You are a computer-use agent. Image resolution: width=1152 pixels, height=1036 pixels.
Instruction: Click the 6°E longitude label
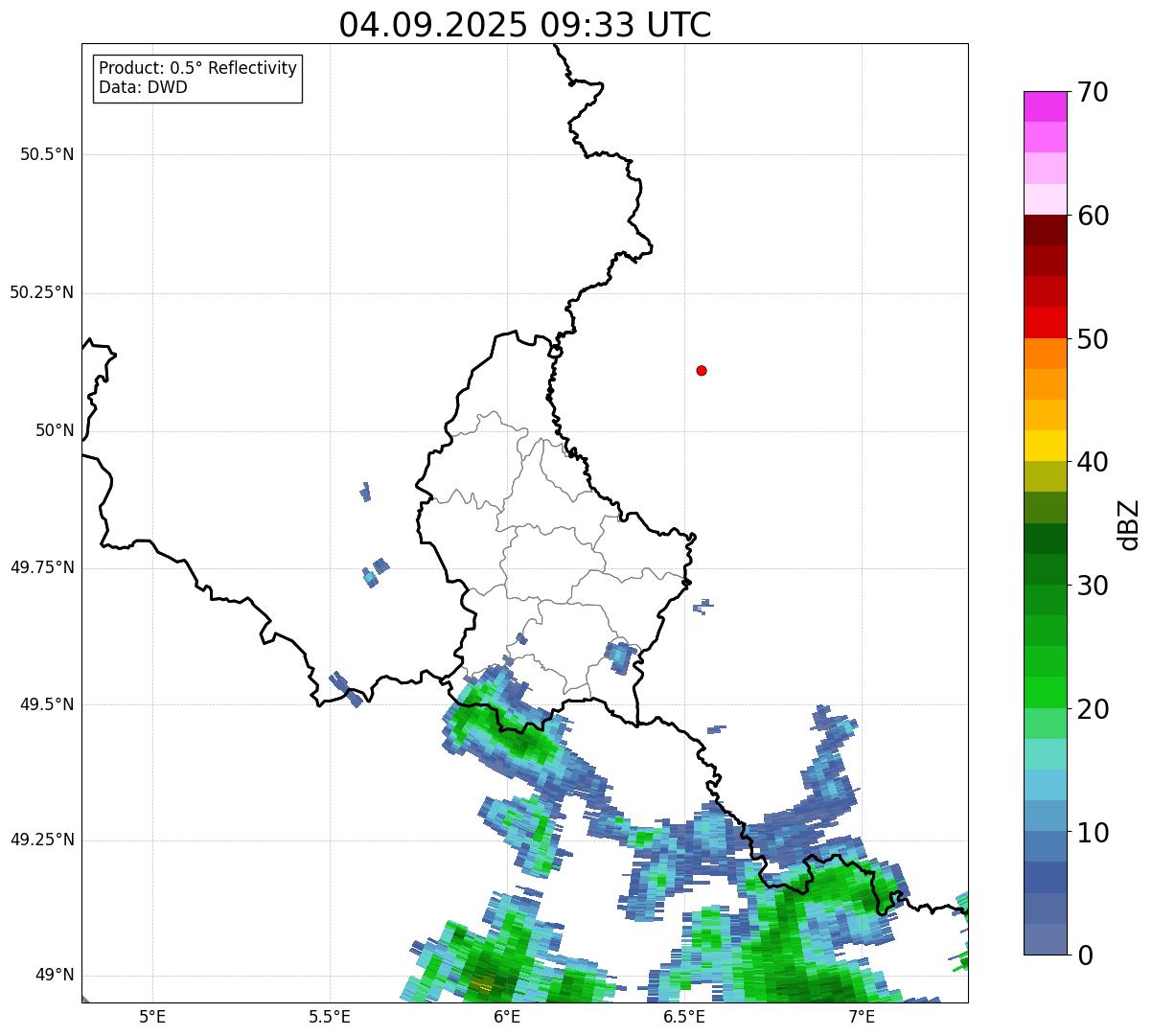tap(507, 1016)
